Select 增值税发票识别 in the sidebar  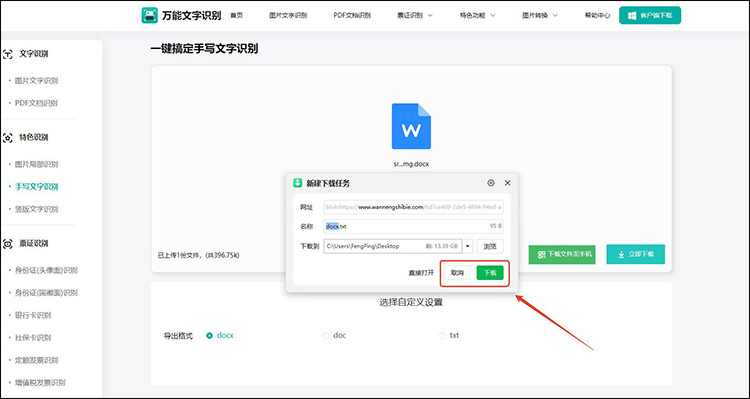[40, 383]
